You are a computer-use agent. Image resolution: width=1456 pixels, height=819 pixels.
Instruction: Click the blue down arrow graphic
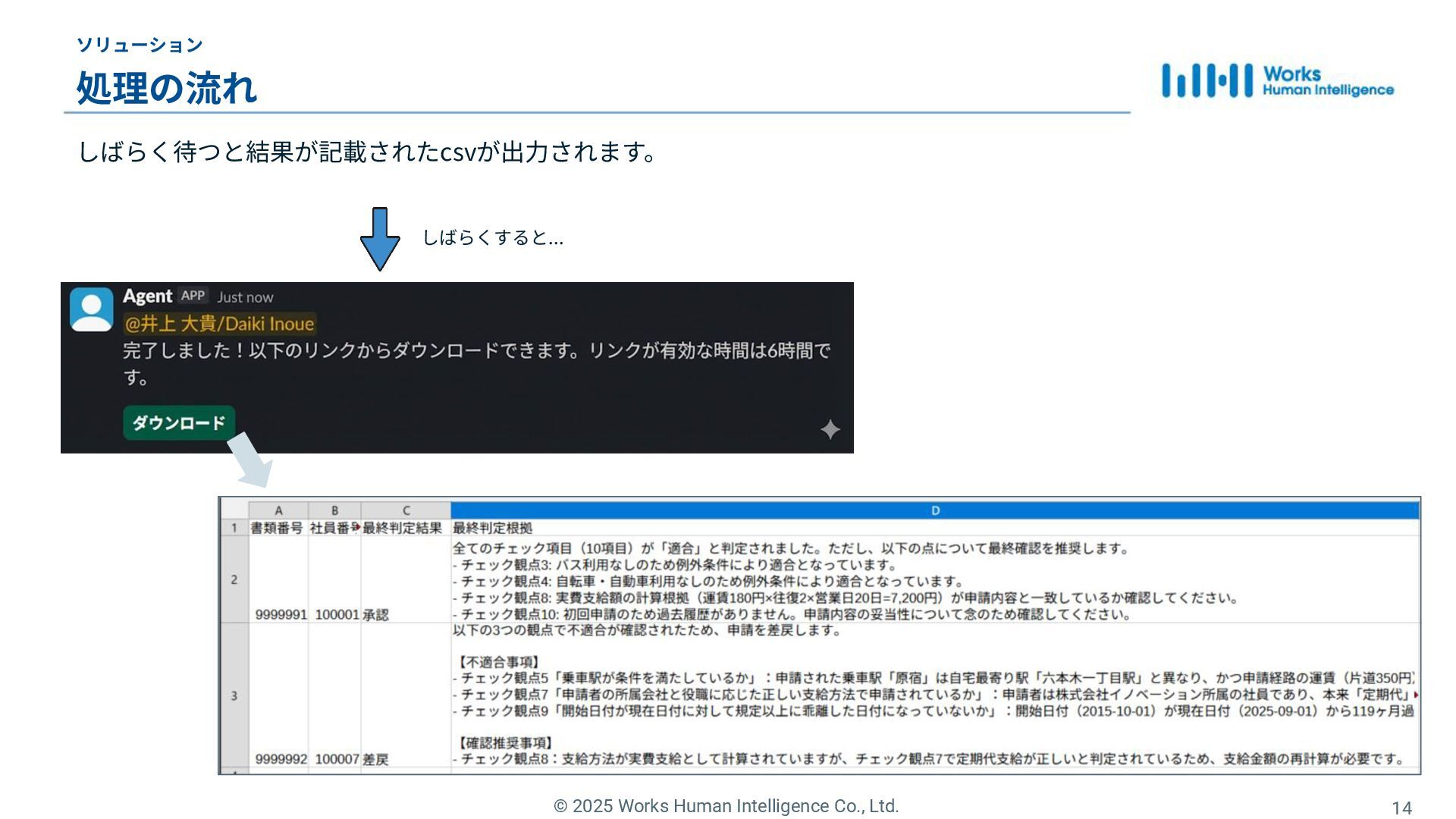coord(380,239)
